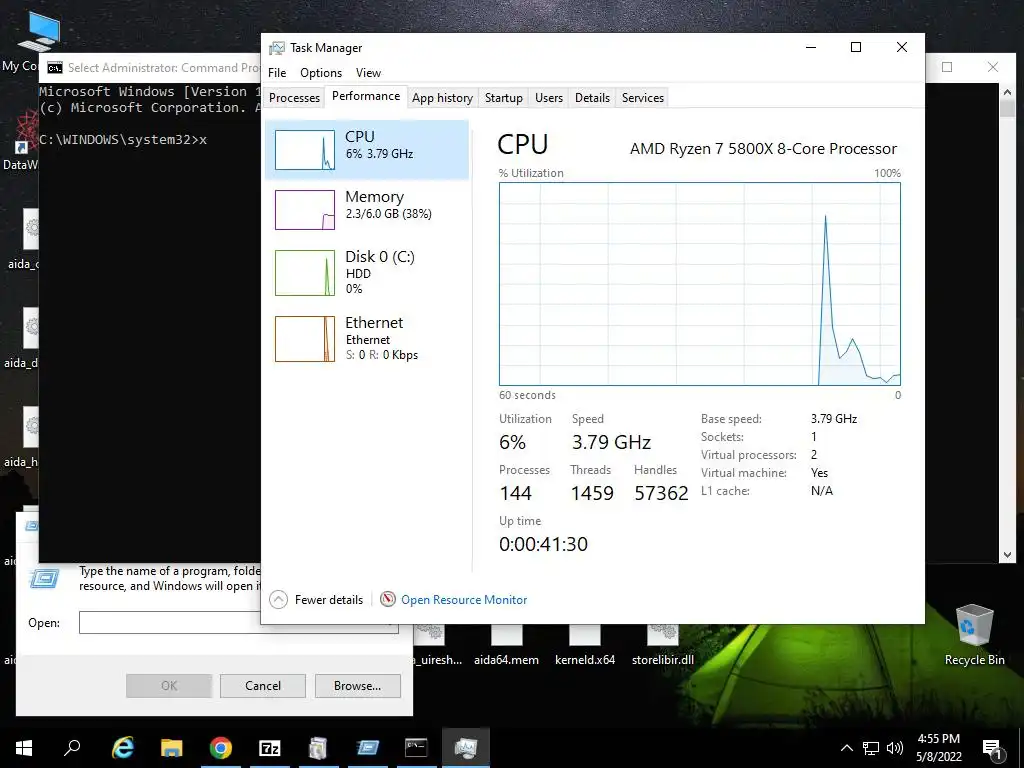Minimize the Task Manager window
The image size is (1024, 768).
pos(810,47)
